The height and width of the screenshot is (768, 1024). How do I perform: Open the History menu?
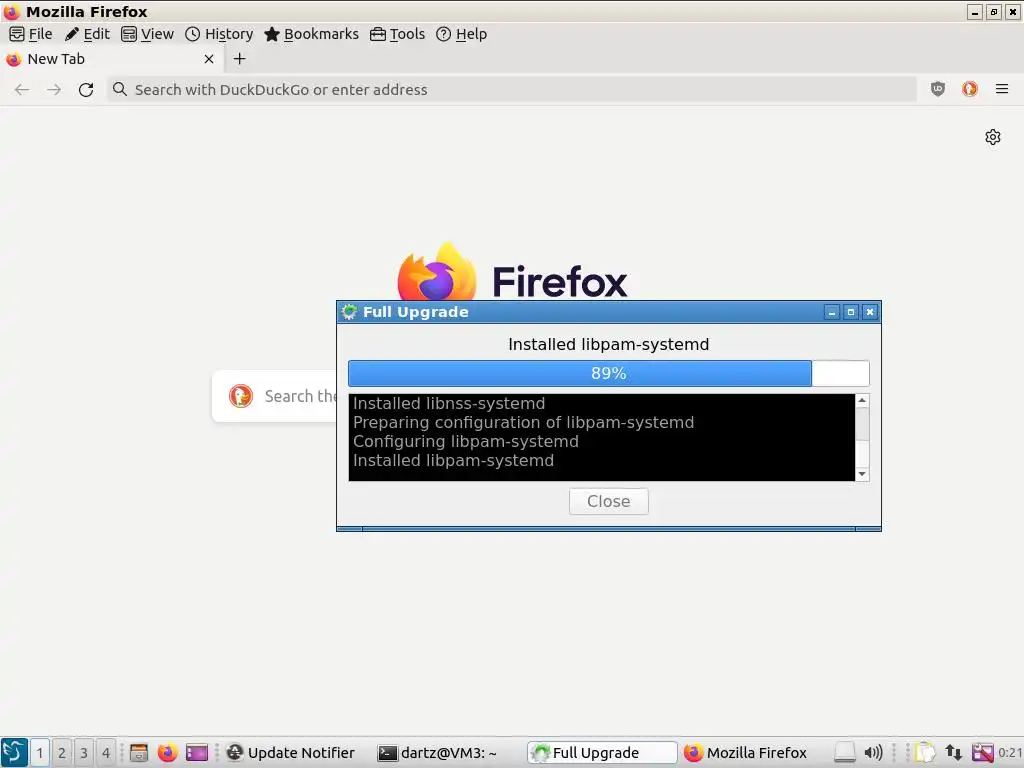[x=219, y=34]
